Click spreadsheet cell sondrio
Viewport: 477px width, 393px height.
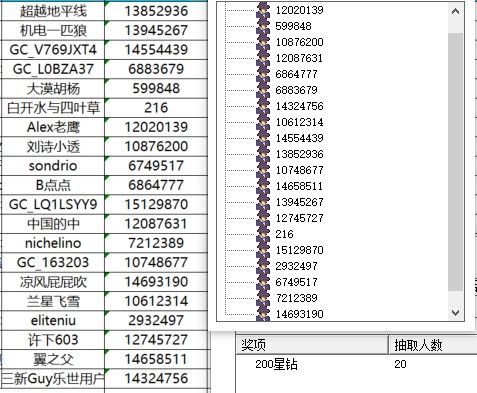[x=53, y=166]
